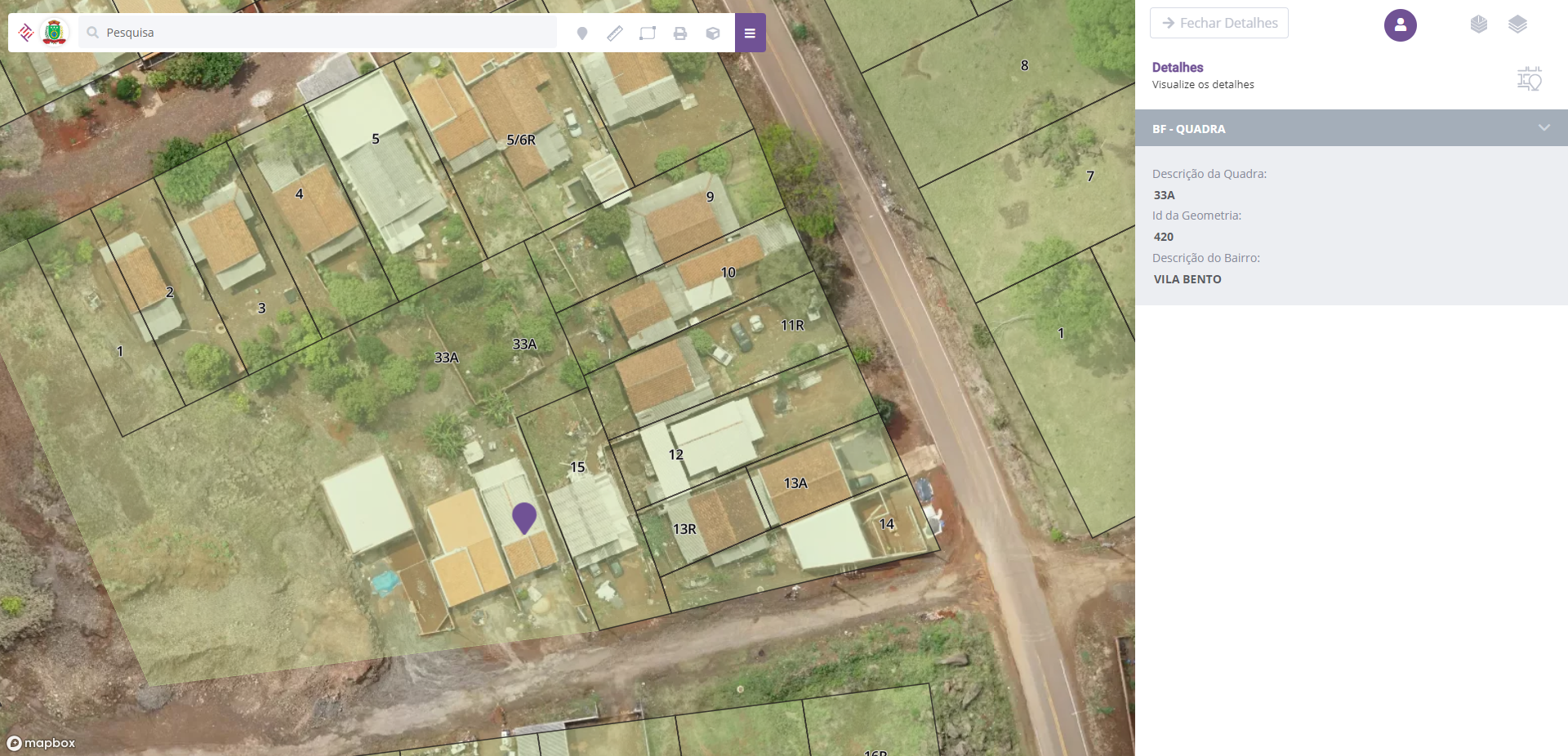Screen dimensions: 1568x756
Task: Click the Id da Geometria label
Action: click(1196, 216)
